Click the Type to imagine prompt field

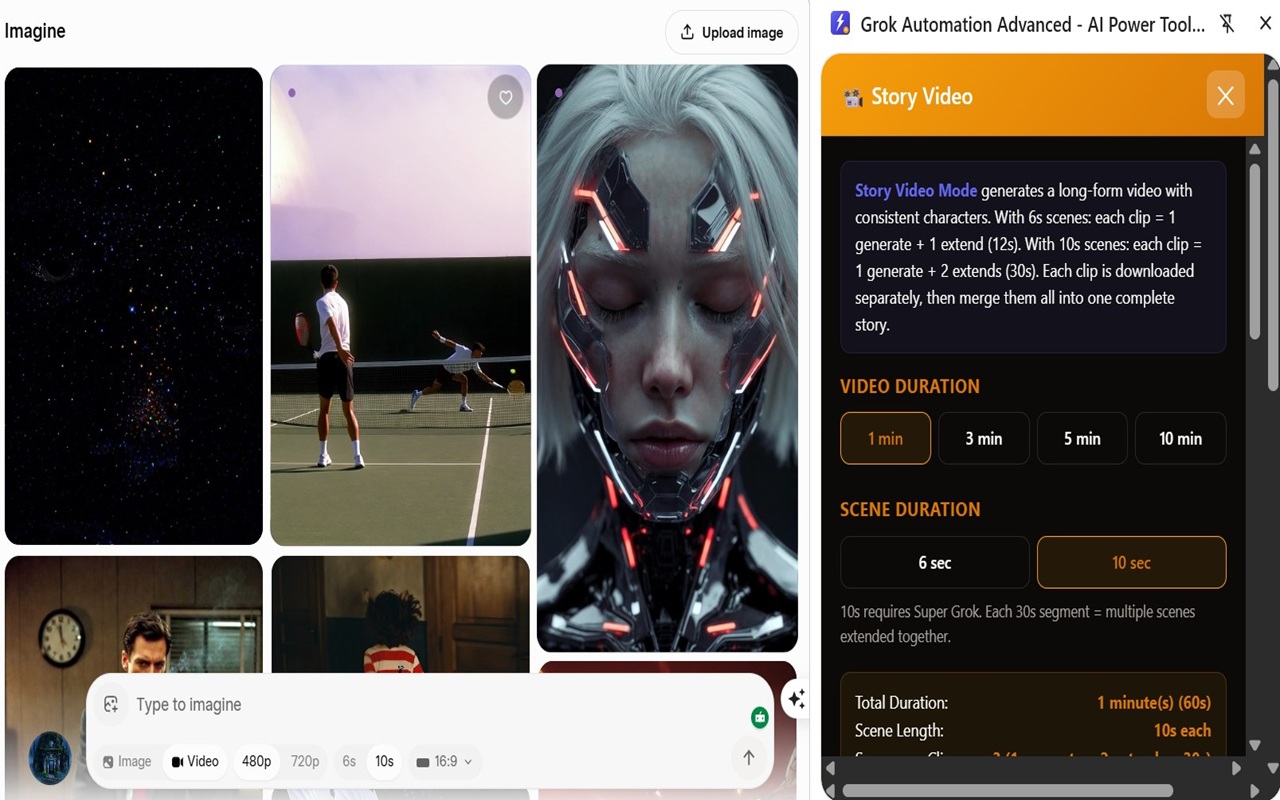point(440,704)
